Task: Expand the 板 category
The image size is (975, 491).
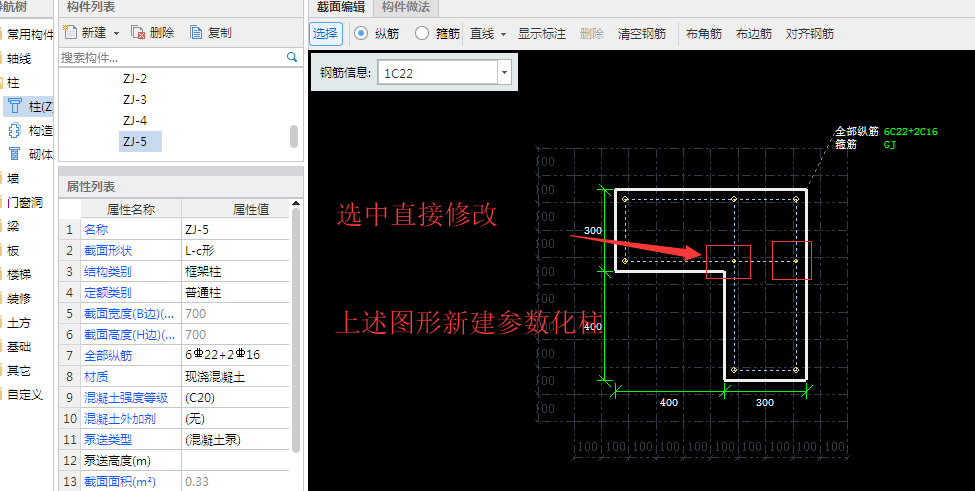Action: tap(11, 250)
